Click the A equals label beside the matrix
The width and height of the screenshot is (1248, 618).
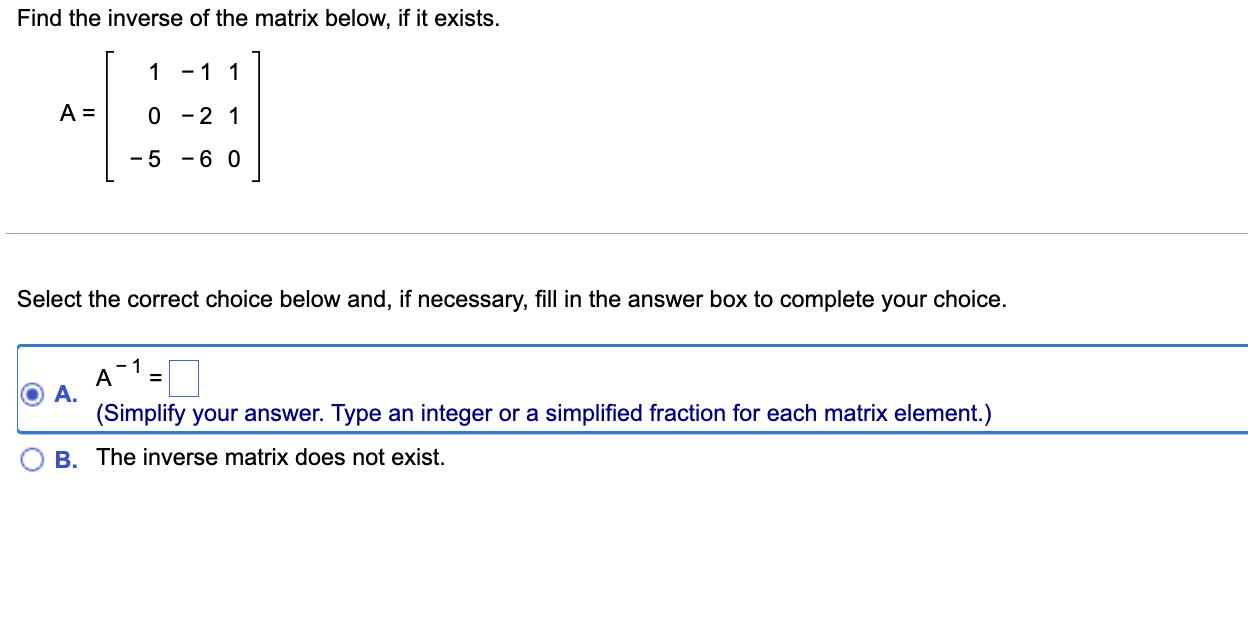(77, 113)
